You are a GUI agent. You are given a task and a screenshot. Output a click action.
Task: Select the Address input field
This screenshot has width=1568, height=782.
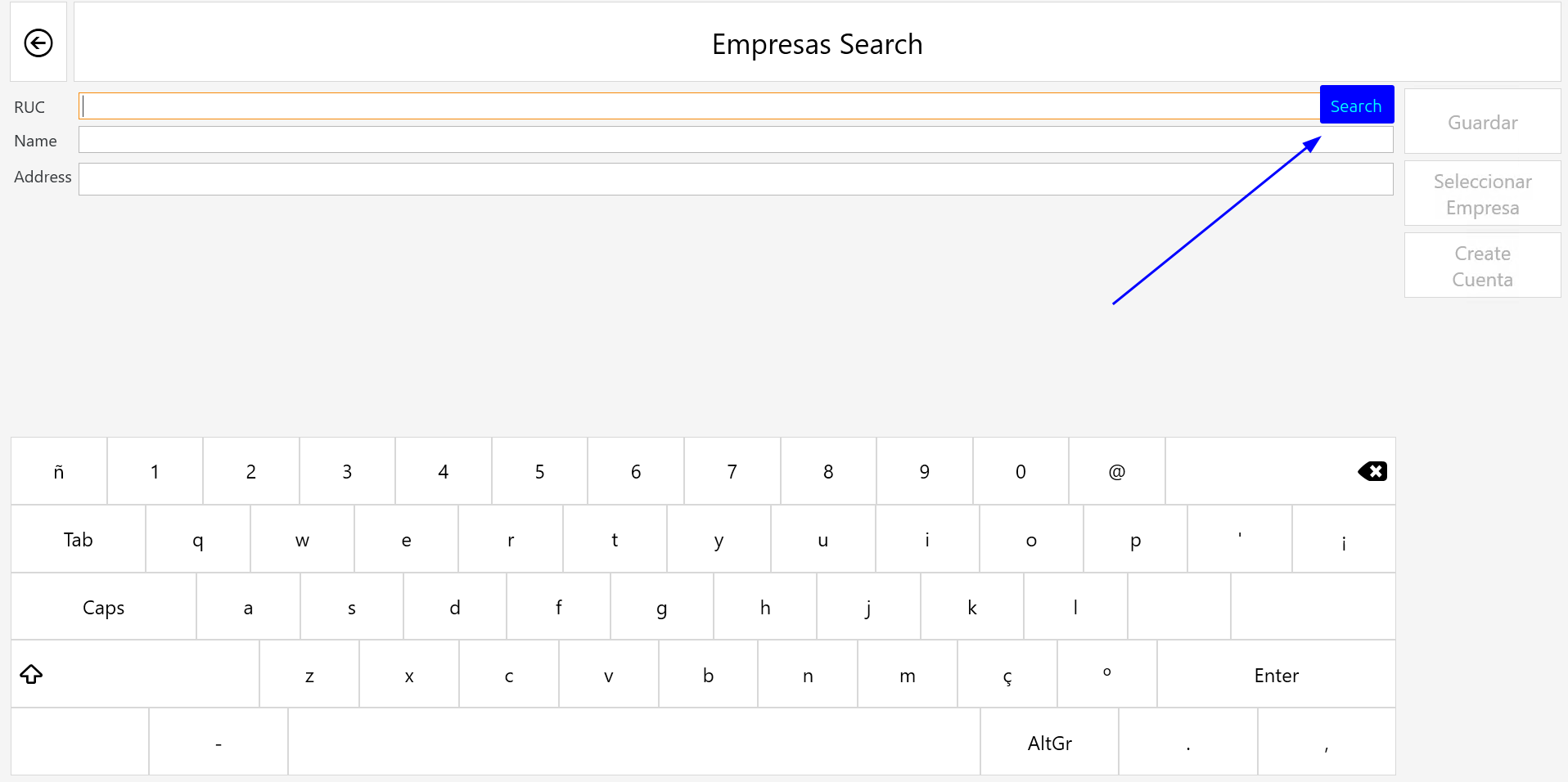(x=735, y=179)
